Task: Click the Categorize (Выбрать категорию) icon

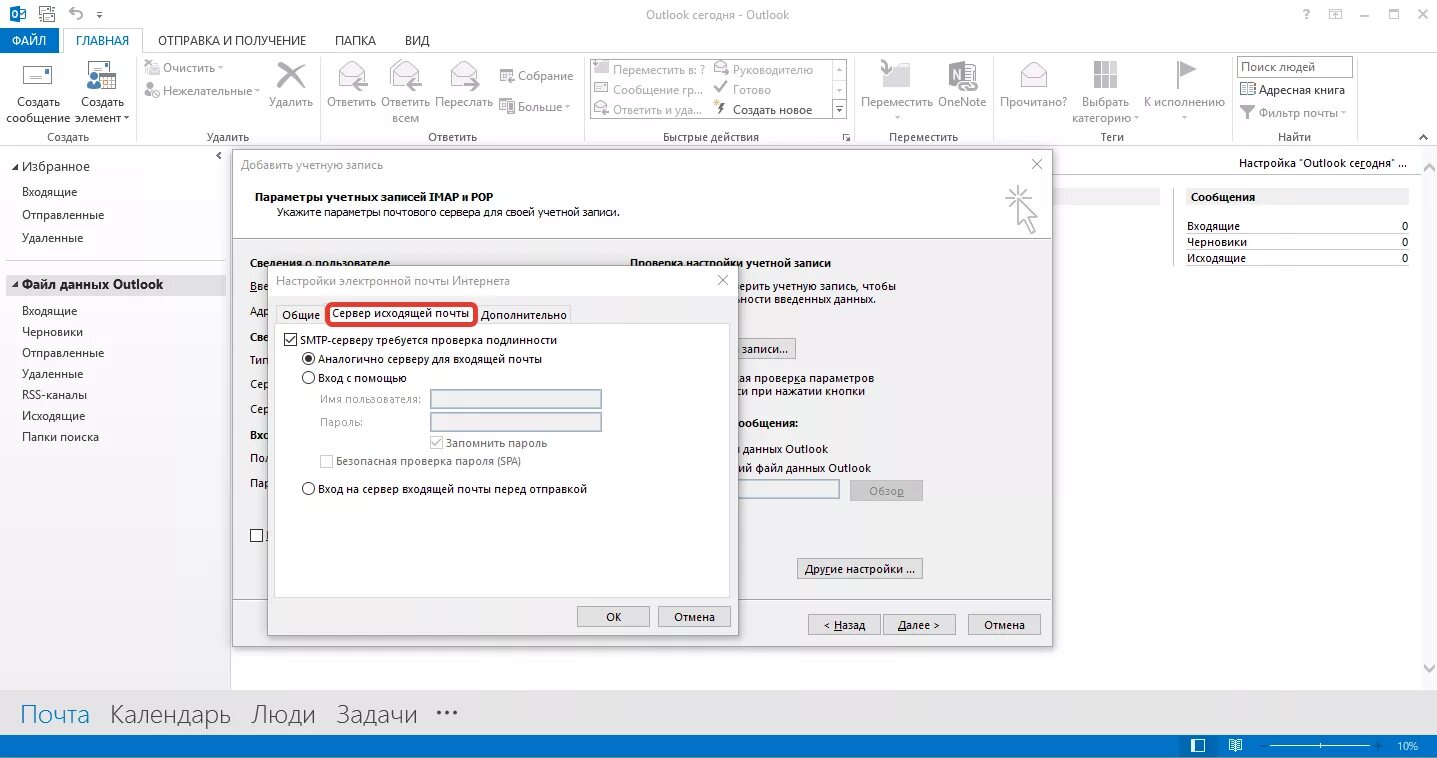Action: click(x=1105, y=76)
